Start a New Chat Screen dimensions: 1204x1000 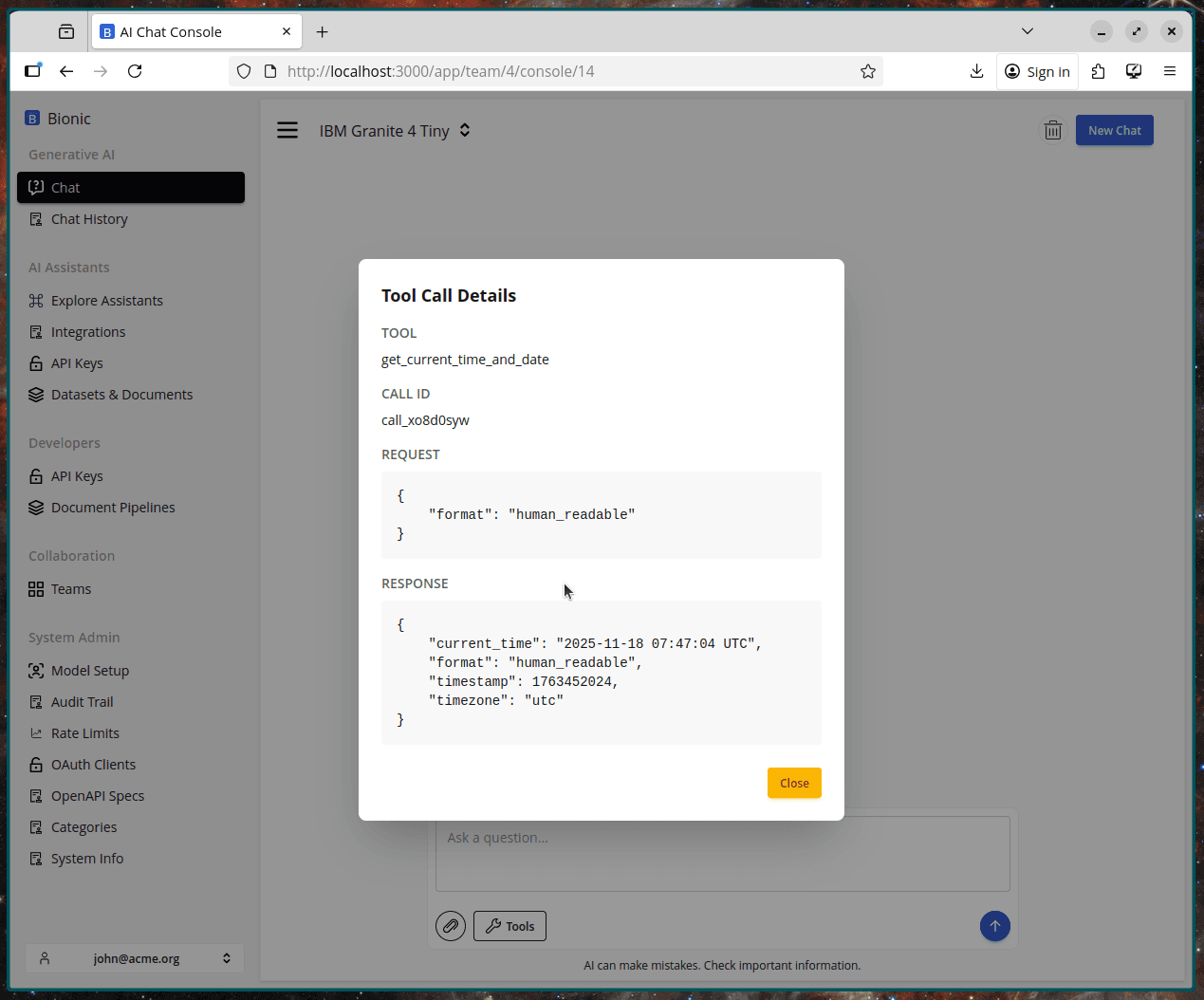pos(1114,131)
